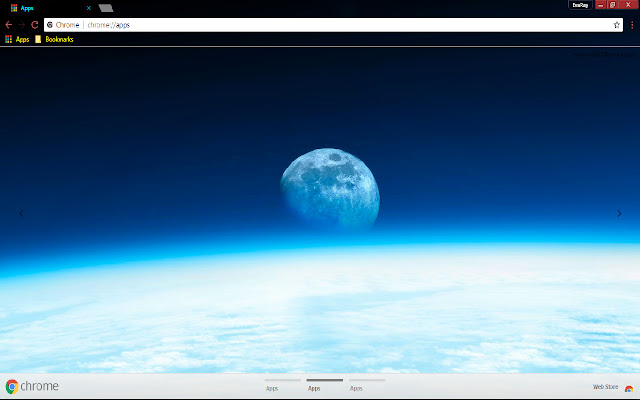
Task: Open the Bookmarks folder in the bookmarks bar
Action: pos(54,39)
